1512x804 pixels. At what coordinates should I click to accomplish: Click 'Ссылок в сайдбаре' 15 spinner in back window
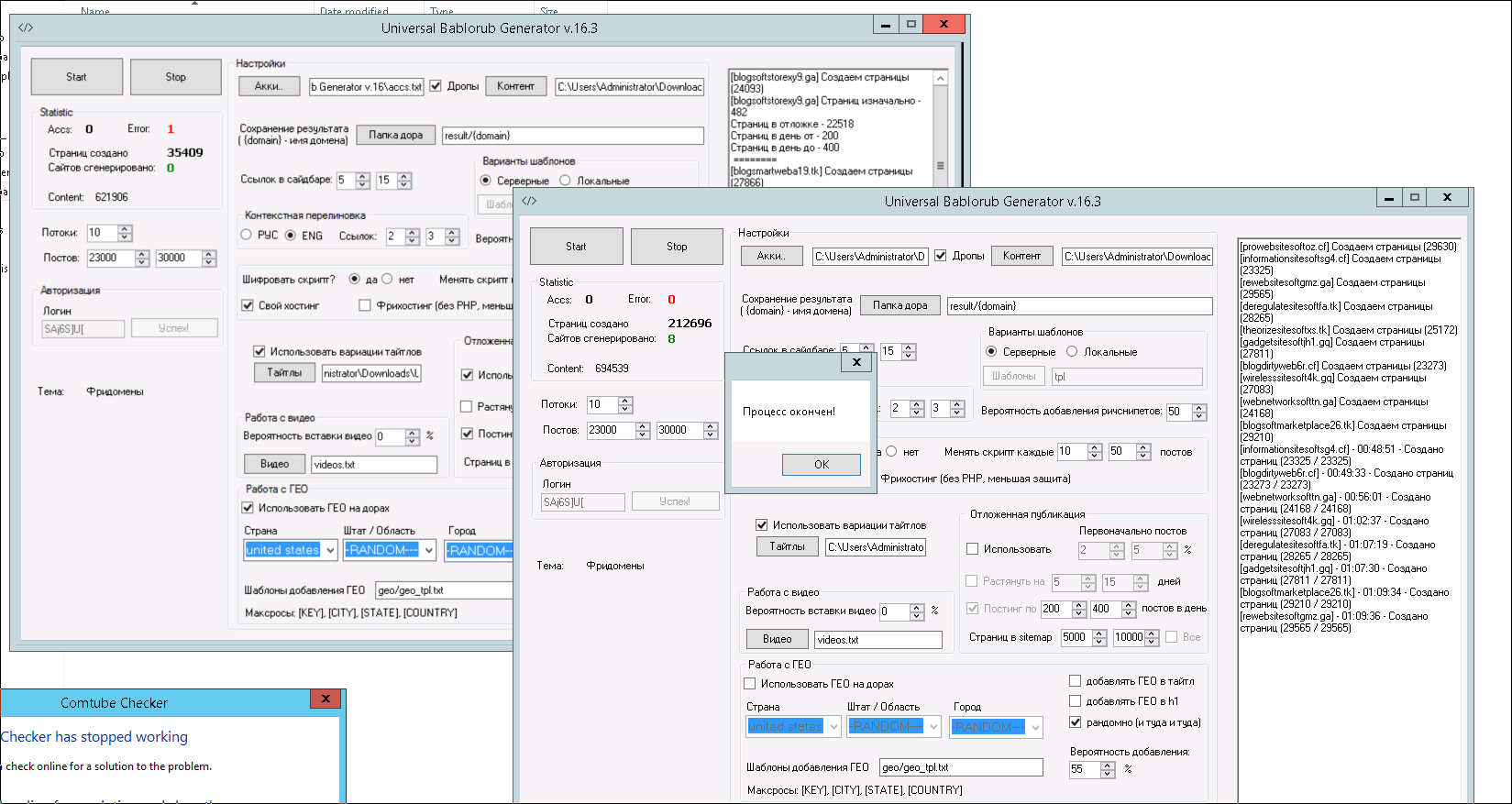click(405, 181)
